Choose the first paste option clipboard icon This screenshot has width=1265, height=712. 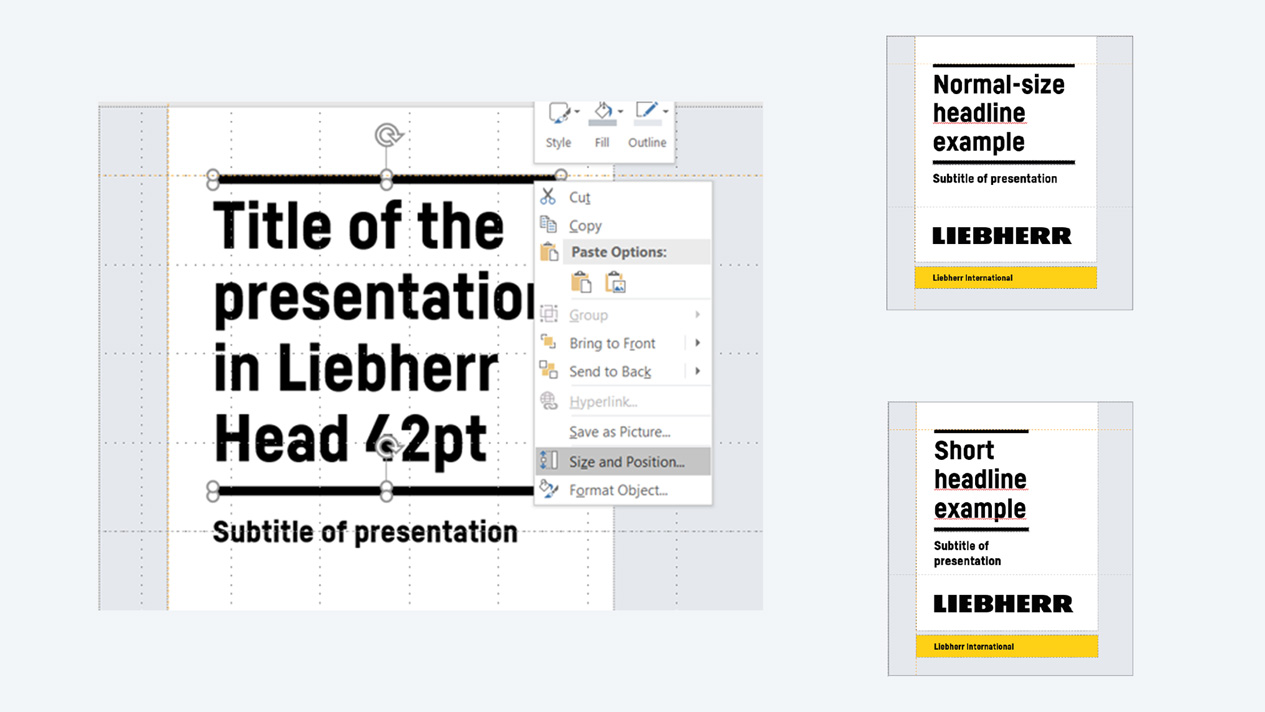point(581,283)
